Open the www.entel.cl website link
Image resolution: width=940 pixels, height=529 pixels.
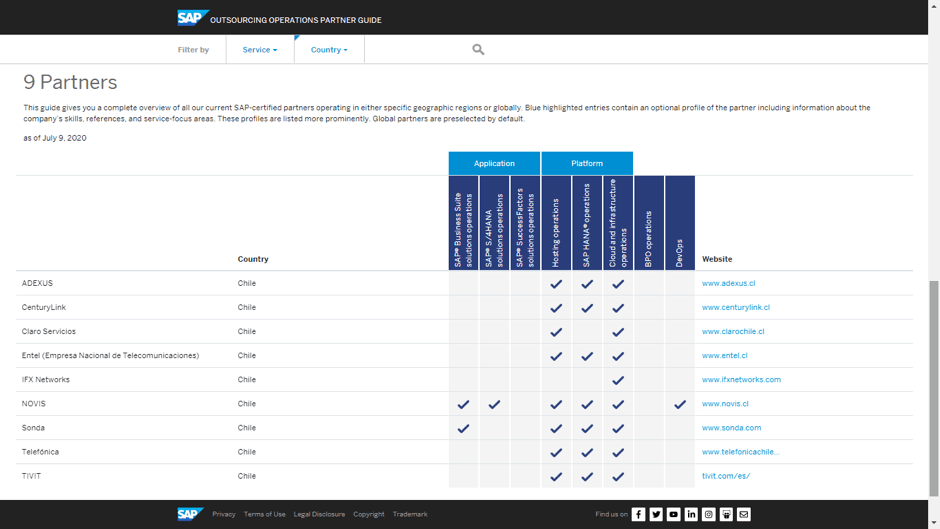pos(725,355)
